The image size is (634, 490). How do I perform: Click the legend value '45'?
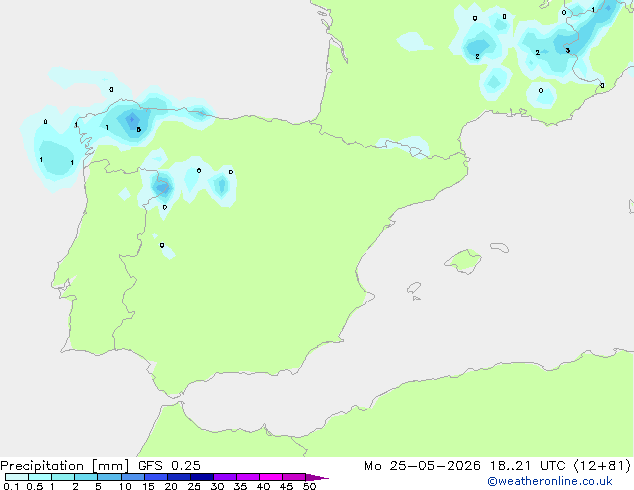click(x=286, y=486)
